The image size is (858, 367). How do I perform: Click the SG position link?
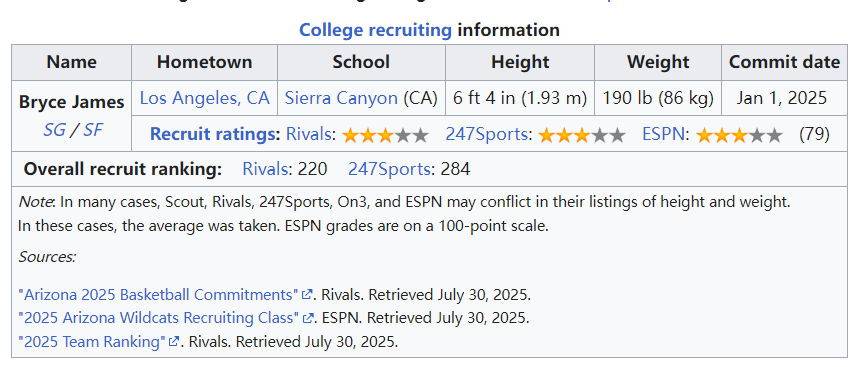pos(54,130)
